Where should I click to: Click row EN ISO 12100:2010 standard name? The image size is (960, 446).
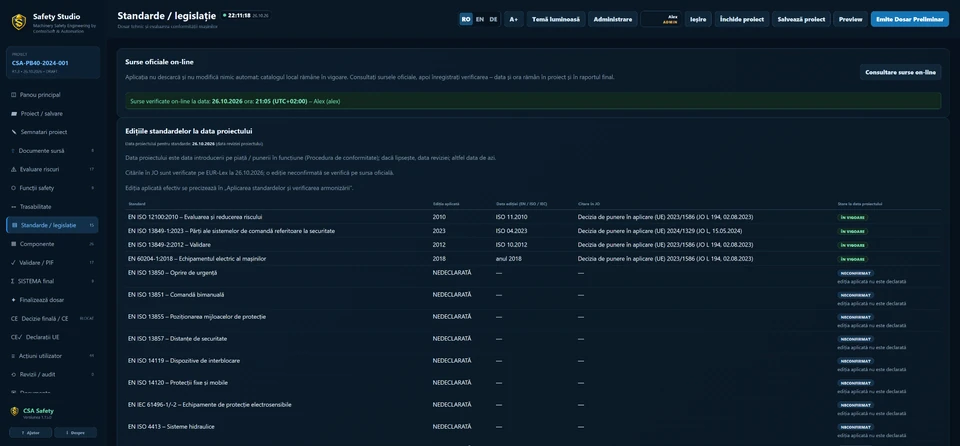pyautogui.click(x=195, y=217)
